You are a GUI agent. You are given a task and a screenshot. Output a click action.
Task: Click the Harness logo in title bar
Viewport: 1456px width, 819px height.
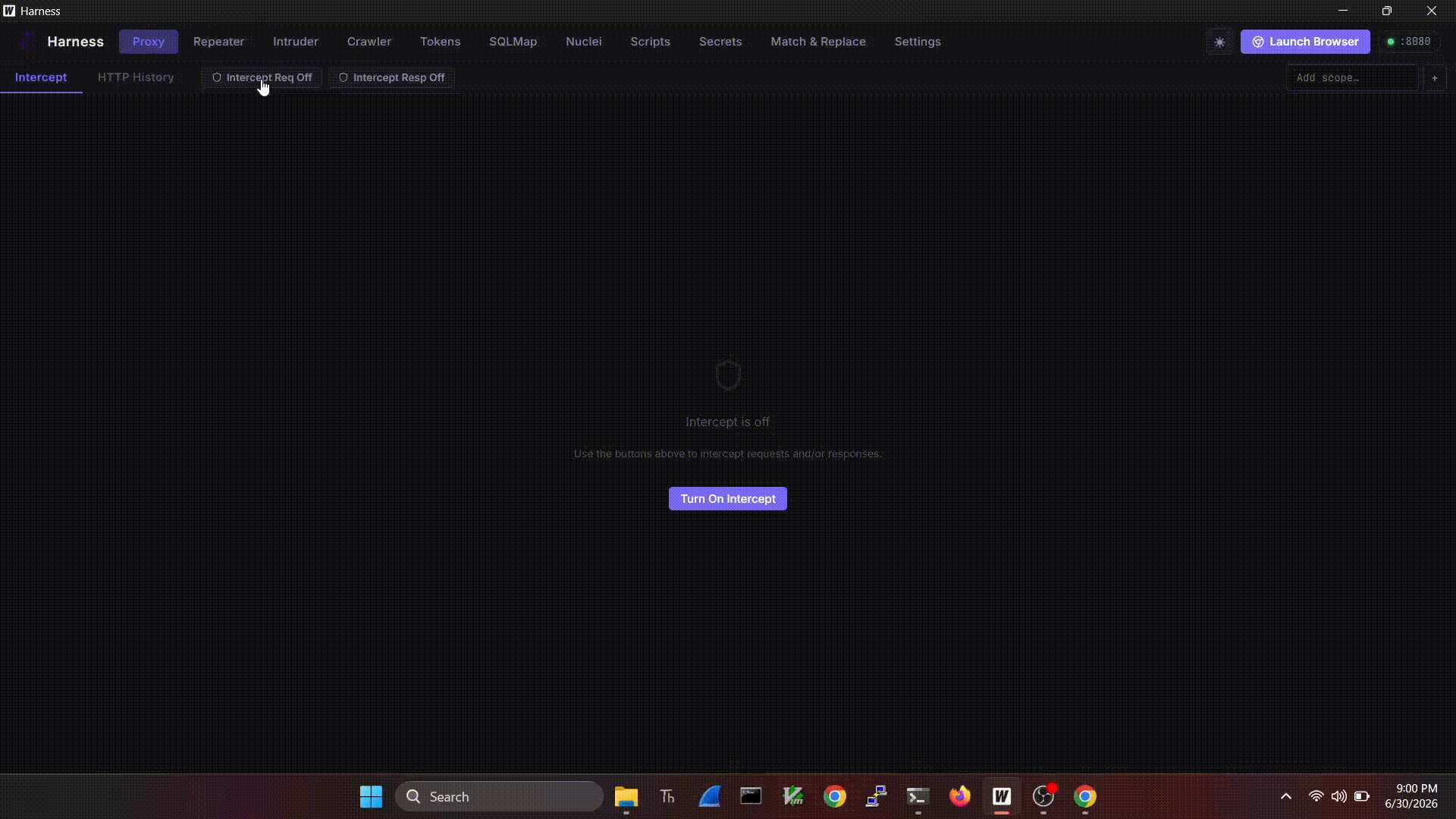coord(9,11)
